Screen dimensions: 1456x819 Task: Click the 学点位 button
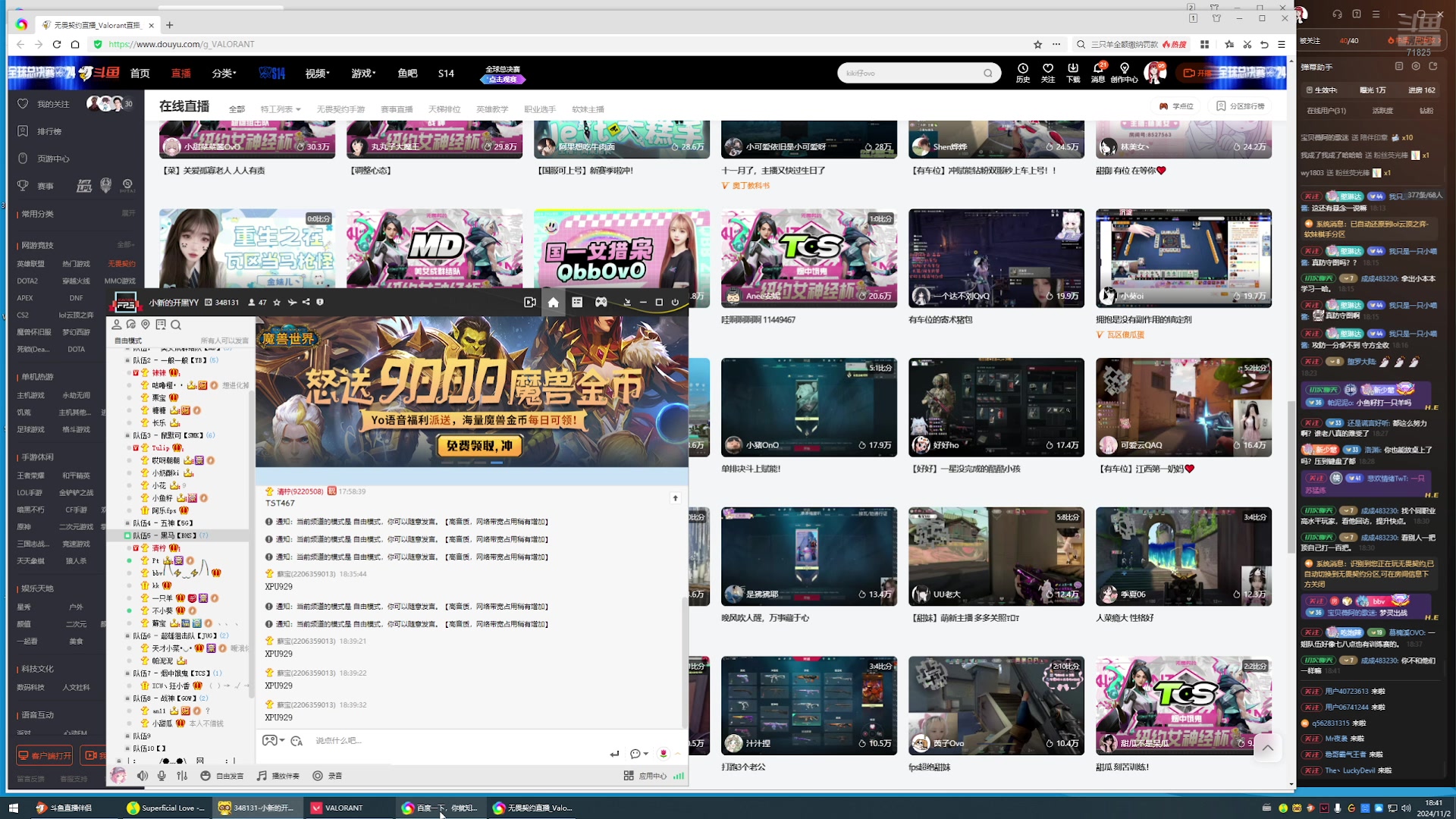click(1176, 106)
